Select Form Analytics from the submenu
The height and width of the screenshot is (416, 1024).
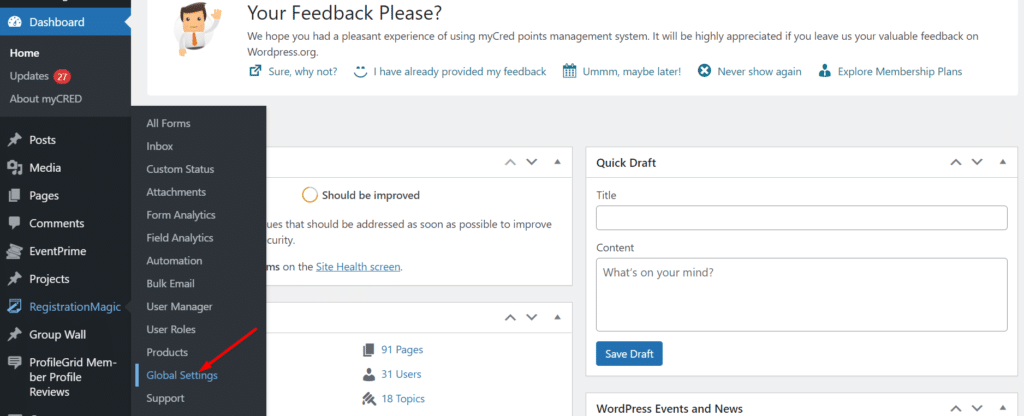coord(181,215)
